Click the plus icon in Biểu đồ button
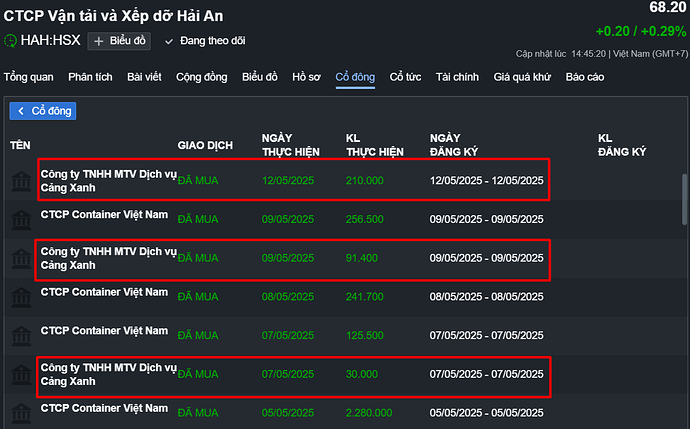Screen dimensions: 690x429 point(99,41)
